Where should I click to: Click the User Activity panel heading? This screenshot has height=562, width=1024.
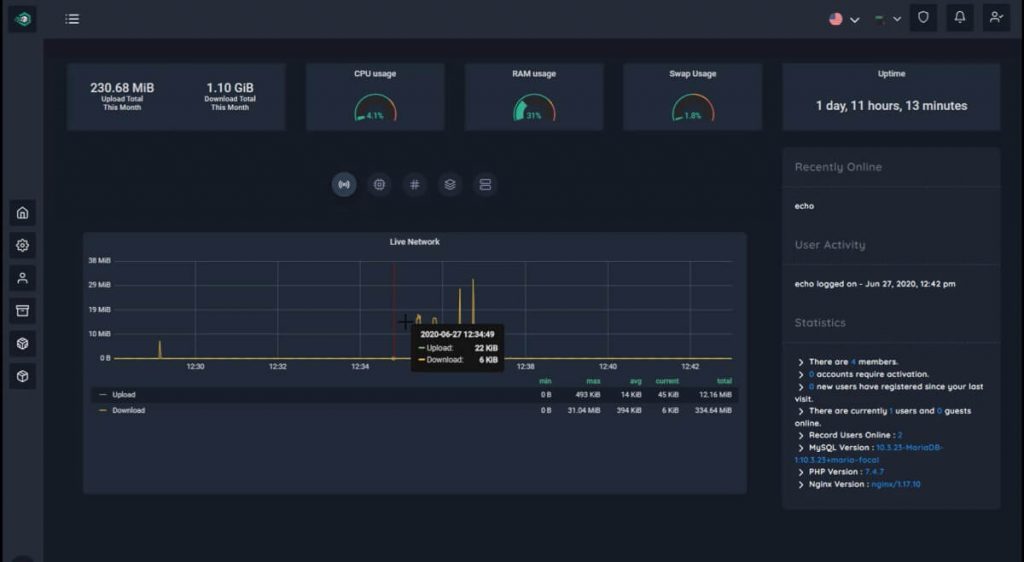coord(830,245)
